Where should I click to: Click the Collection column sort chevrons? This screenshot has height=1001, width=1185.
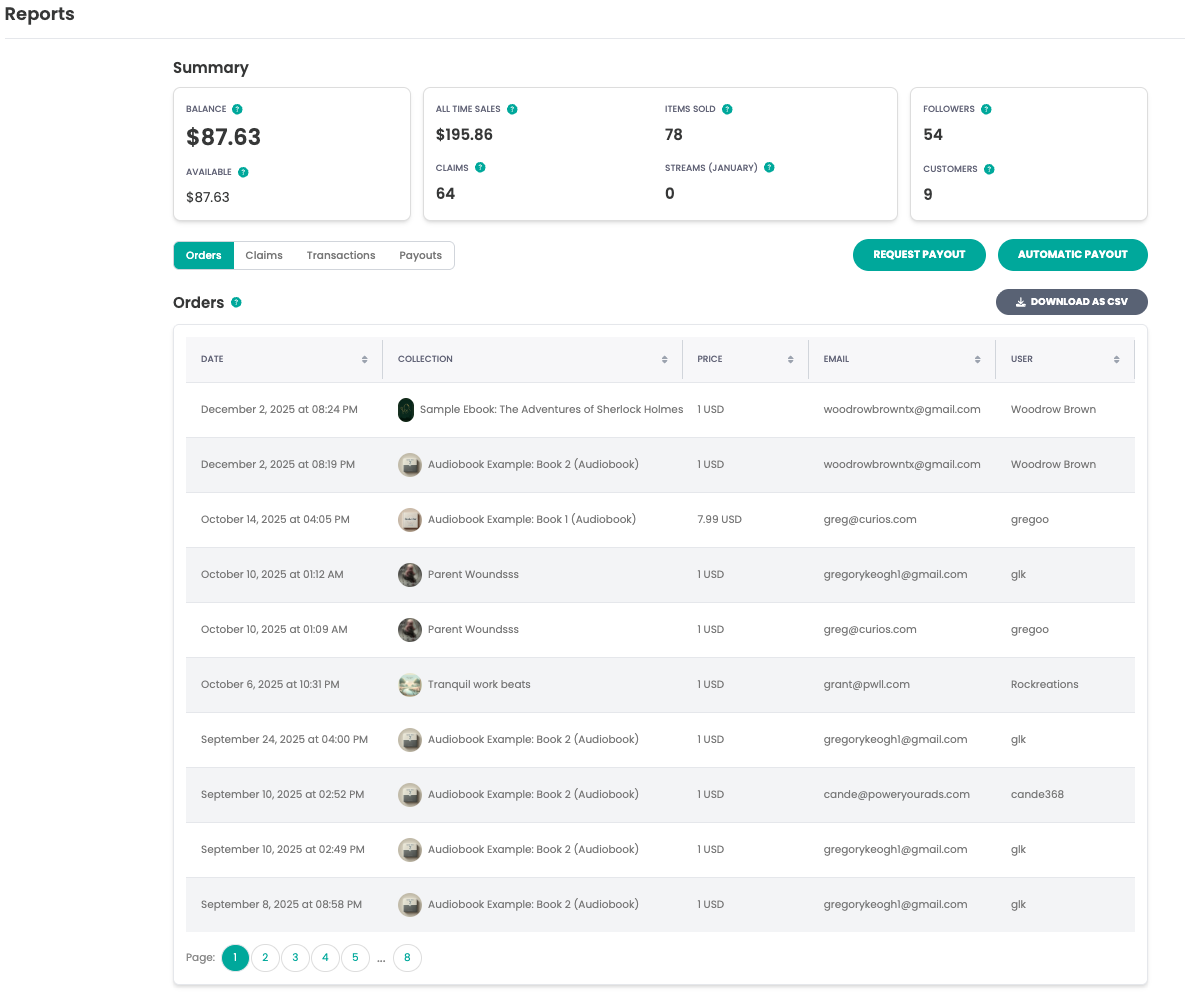pos(664,358)
